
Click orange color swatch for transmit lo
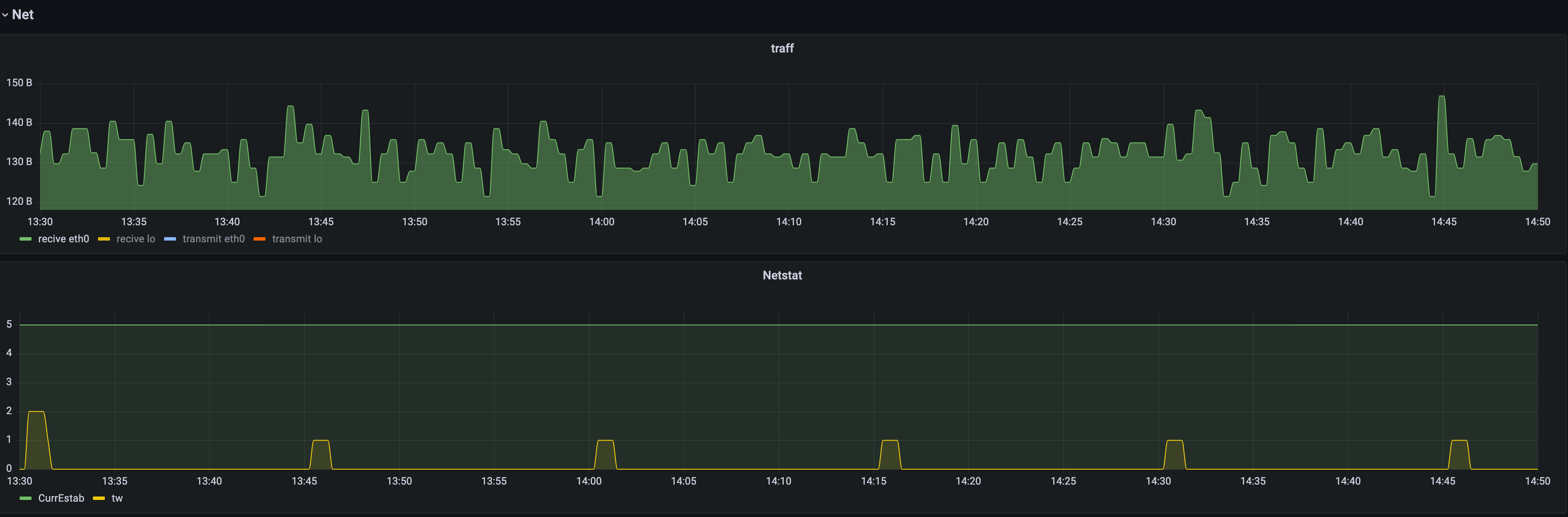(x=259, y=239)
